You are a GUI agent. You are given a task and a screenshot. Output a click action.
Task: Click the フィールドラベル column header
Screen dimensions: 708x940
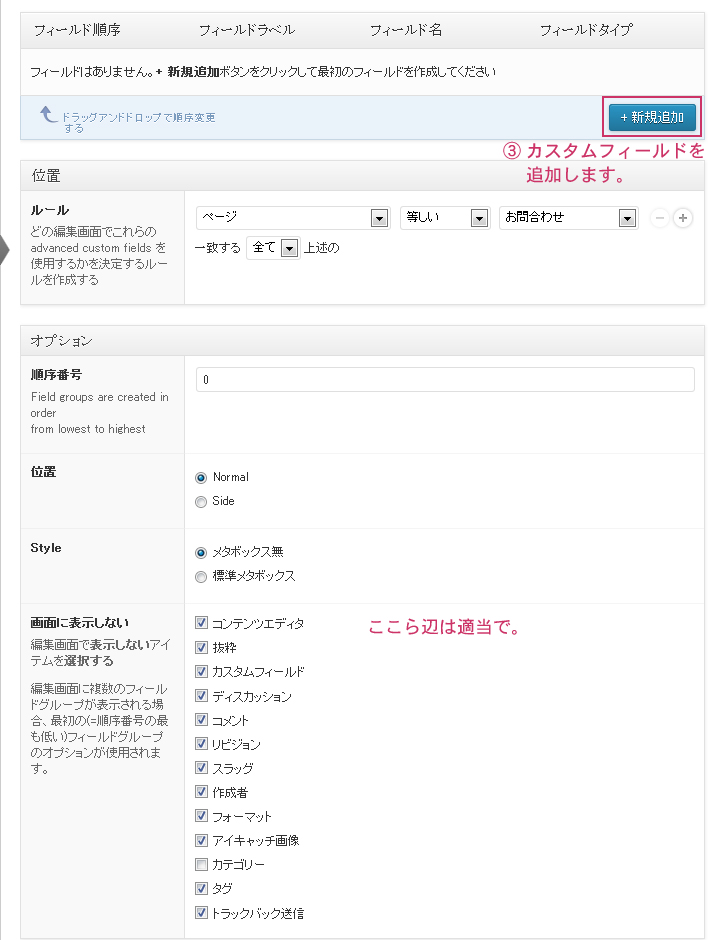pos(247,30)
